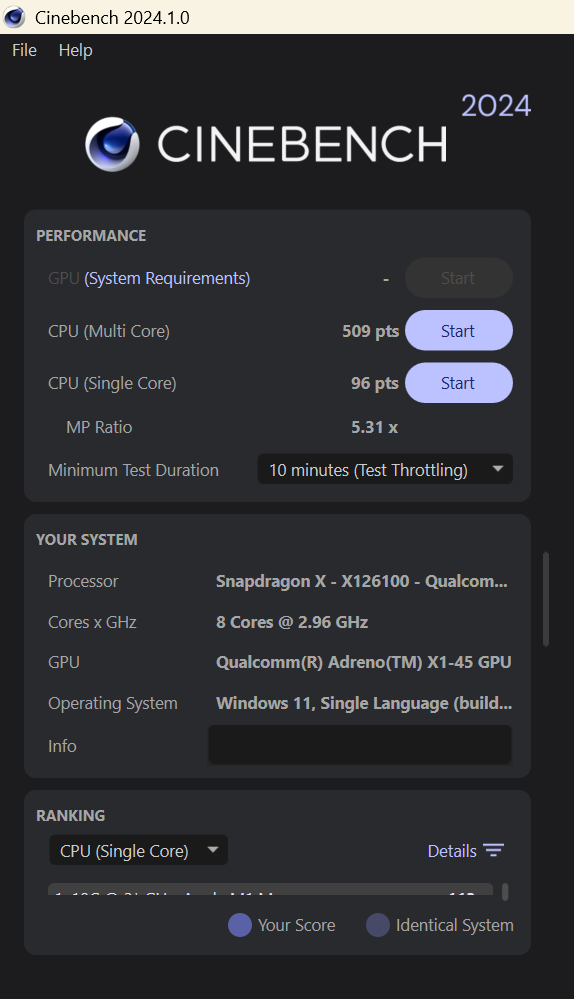
Task: Click the disabled GPU Start button
Action: tap(459, 278)
